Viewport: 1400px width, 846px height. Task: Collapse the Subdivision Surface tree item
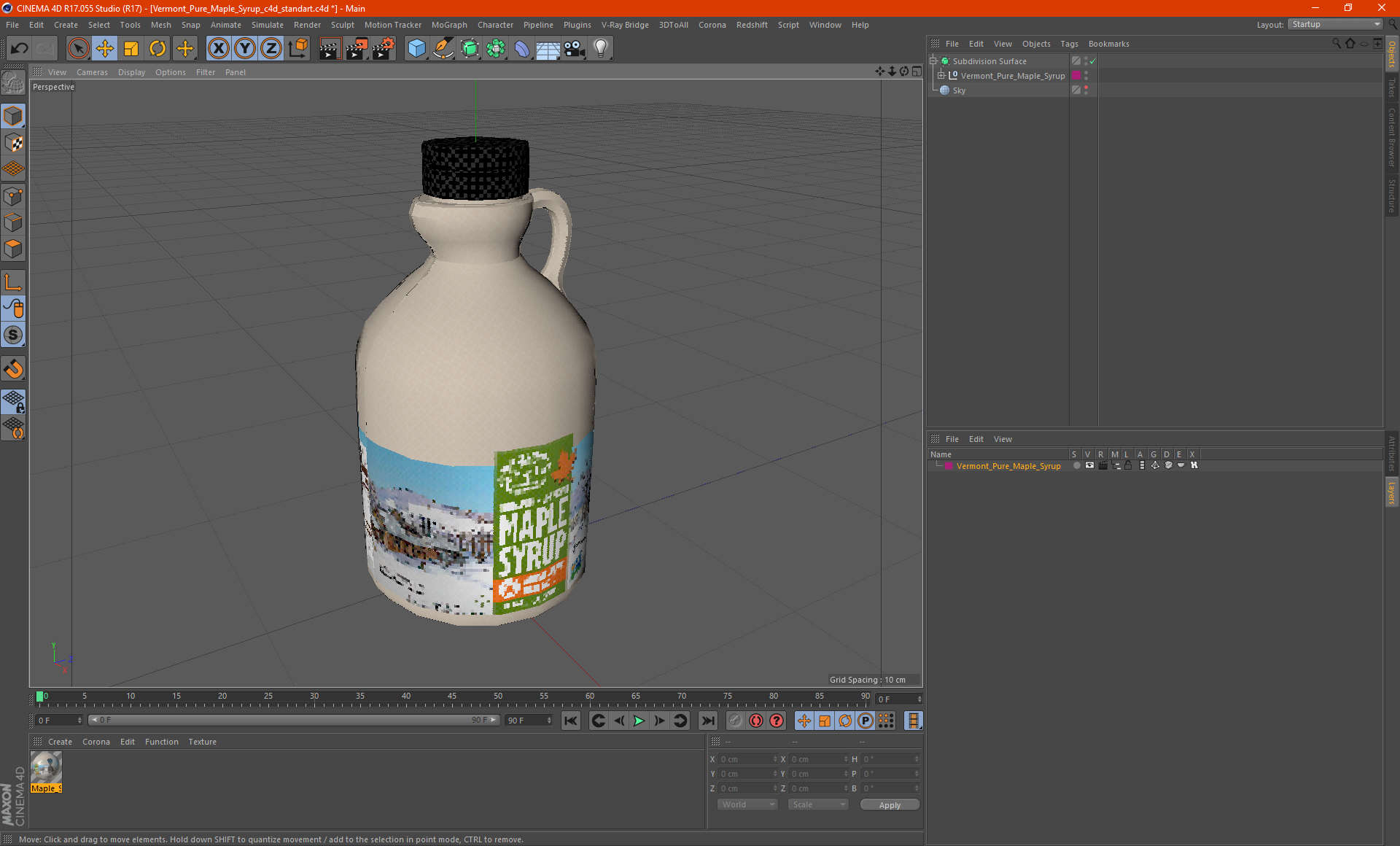point(933,61)
